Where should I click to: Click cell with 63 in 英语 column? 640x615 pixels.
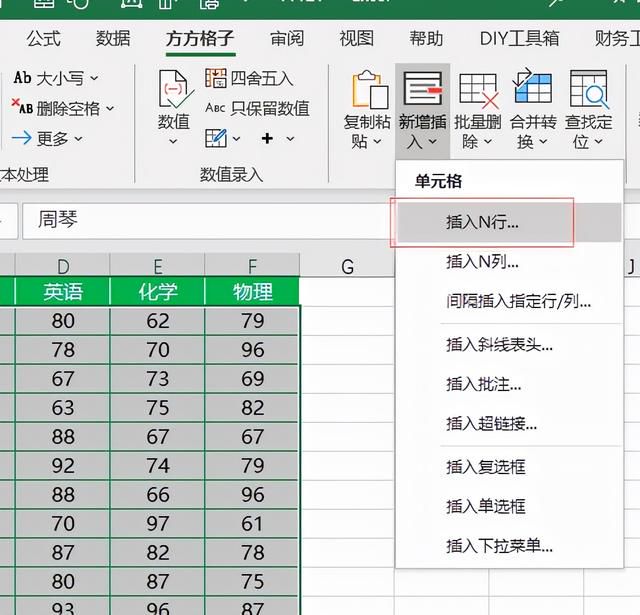[x=63, y=408]
